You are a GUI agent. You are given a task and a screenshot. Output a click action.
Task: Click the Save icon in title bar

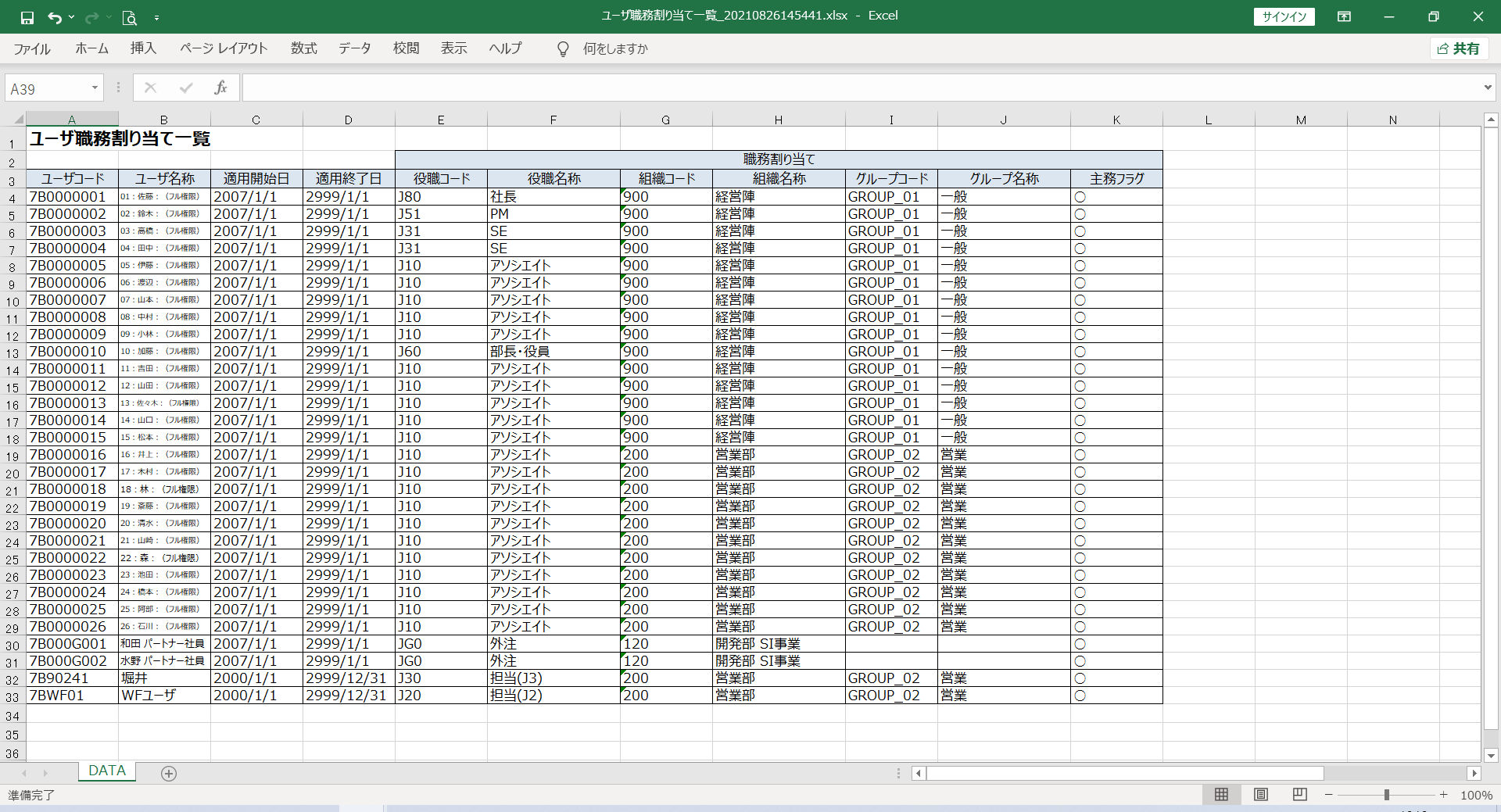[27, 17]
